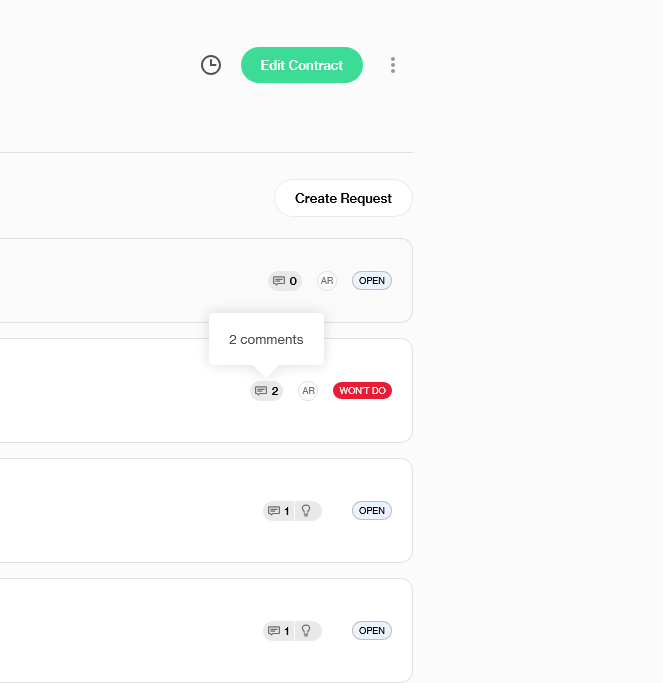Click the Edit Contract button
Screen dimensions: 663x683
pos(302,65)
